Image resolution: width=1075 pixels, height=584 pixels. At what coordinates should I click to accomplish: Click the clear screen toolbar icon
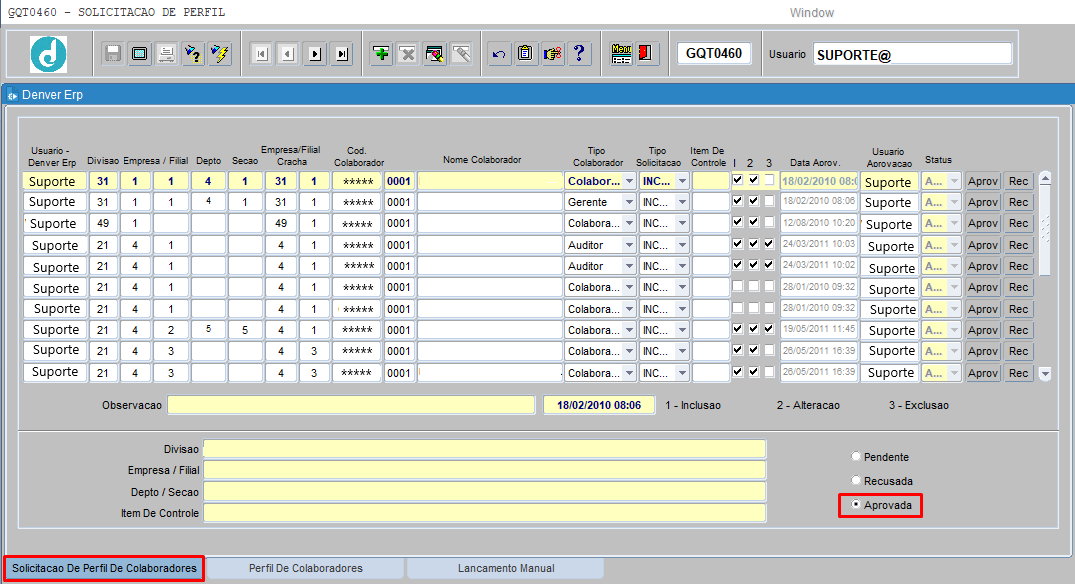pos(140,53)
